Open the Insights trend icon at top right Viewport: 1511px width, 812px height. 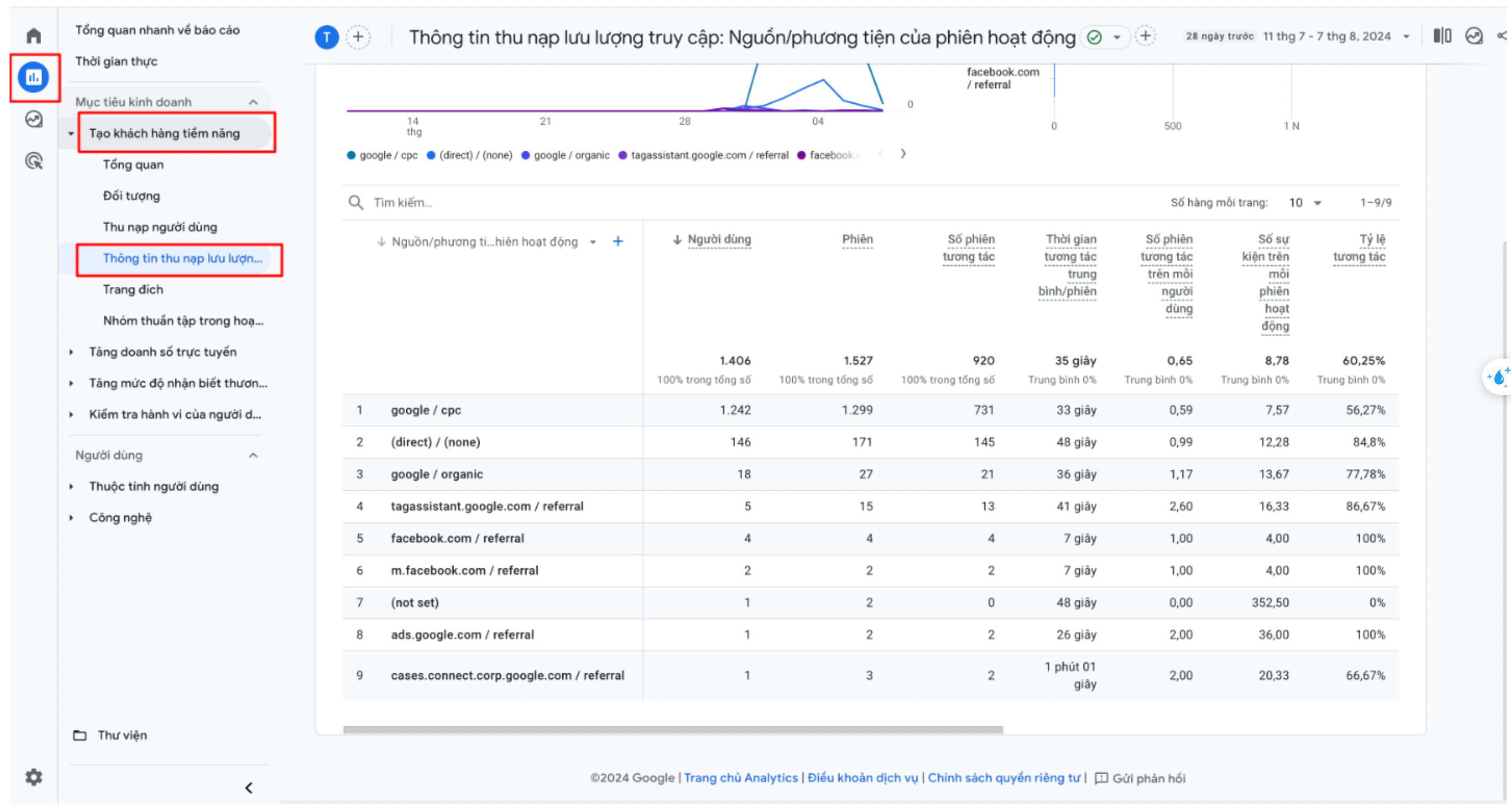tap(1473, 36)
